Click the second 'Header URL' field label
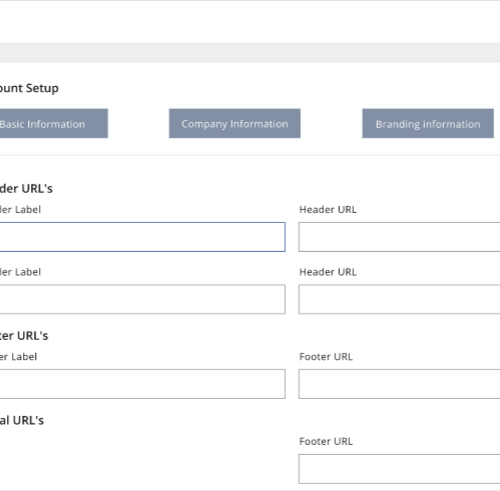The image size is (500, 491). pos(328,272)
